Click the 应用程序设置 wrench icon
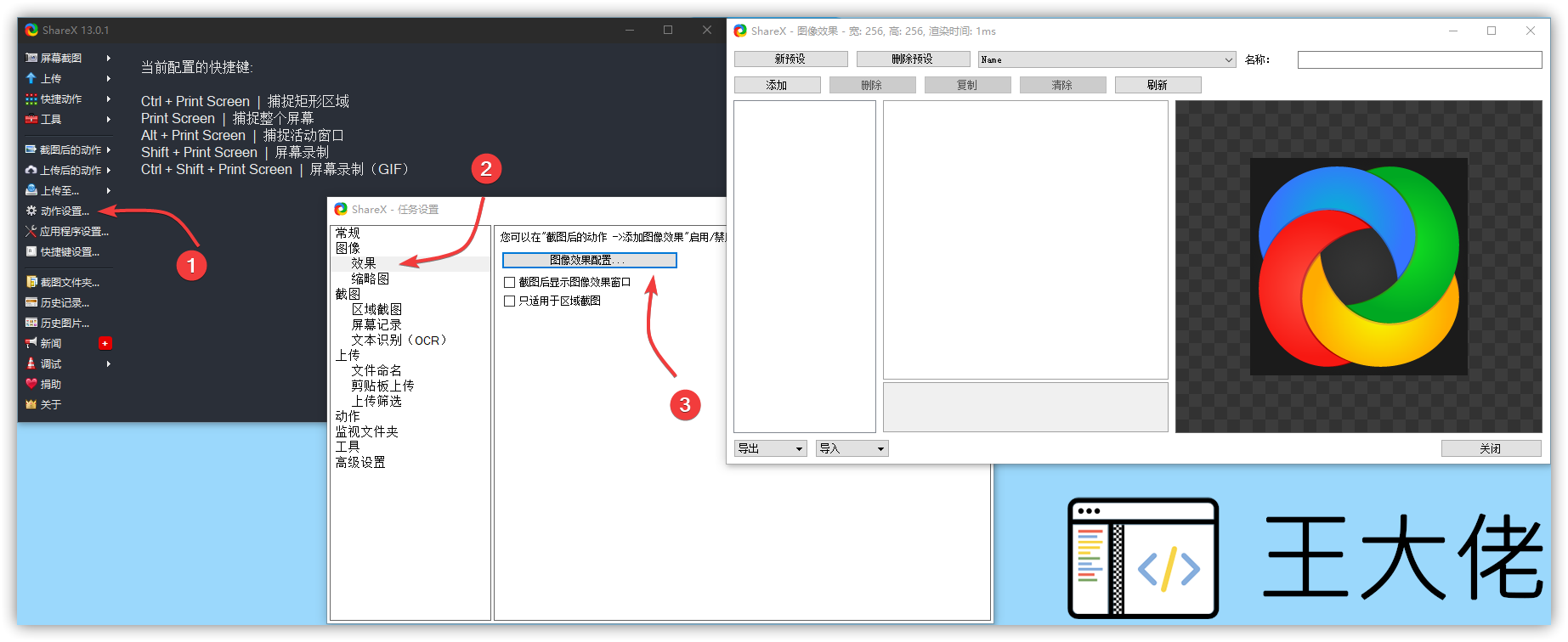The height and width of the screenshot is (642, 1568). (x=31, y=231)
